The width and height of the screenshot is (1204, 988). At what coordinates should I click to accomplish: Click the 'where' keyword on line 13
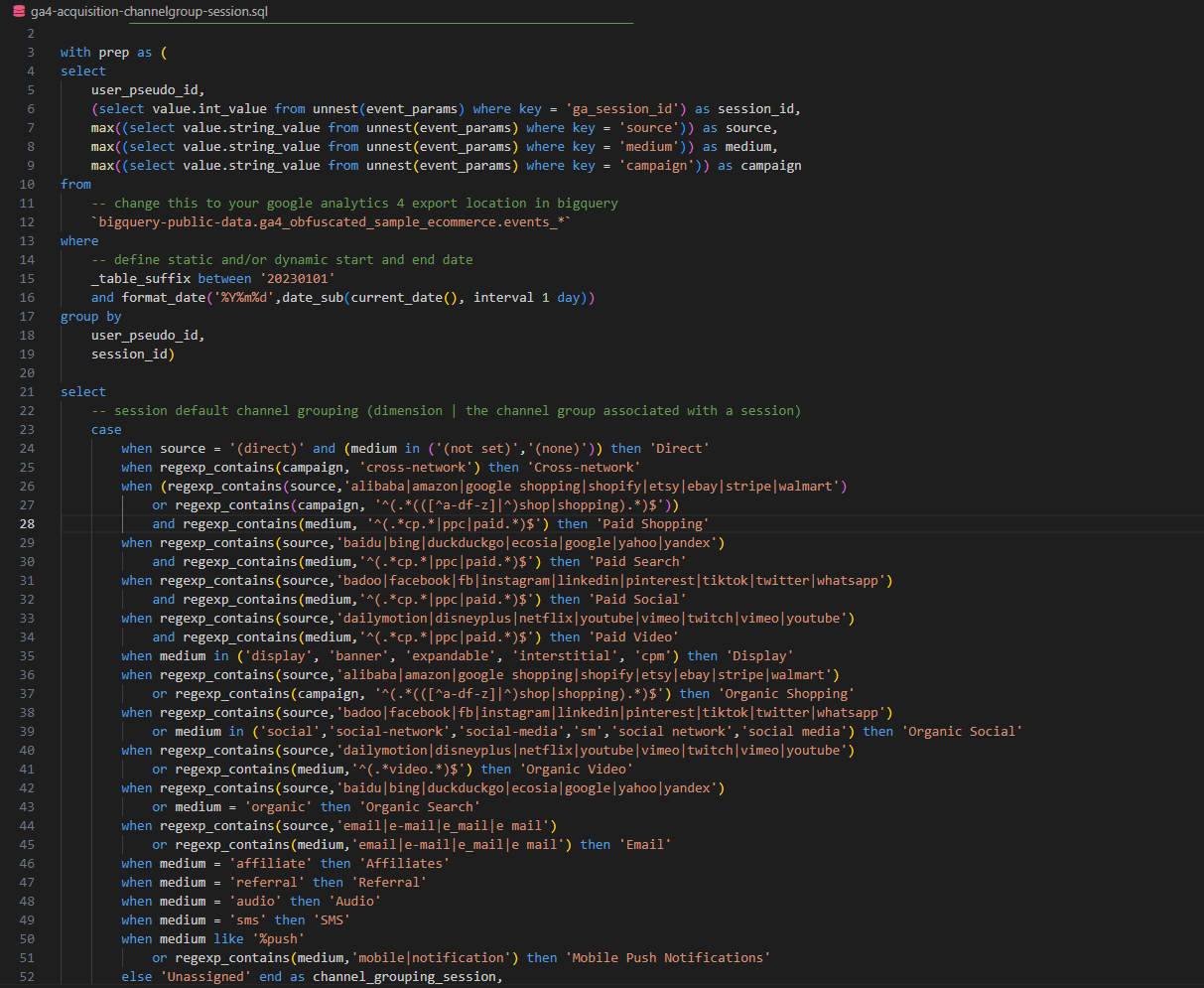coord(79,240)
